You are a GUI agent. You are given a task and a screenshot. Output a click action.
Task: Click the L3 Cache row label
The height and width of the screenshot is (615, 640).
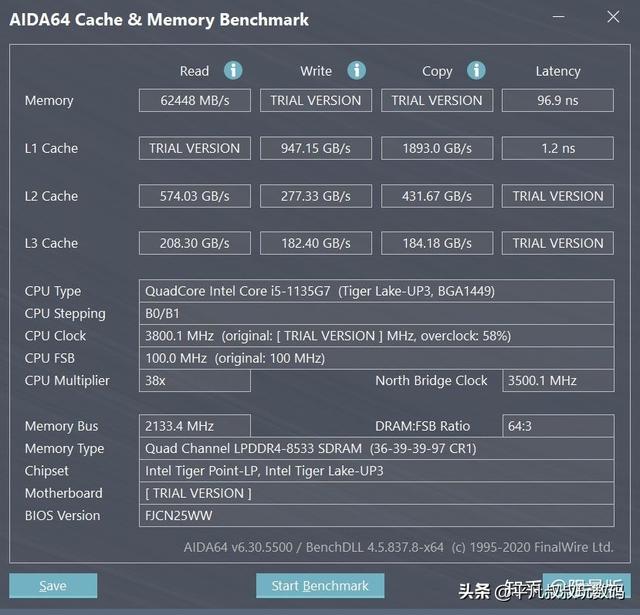click(51, 243)
